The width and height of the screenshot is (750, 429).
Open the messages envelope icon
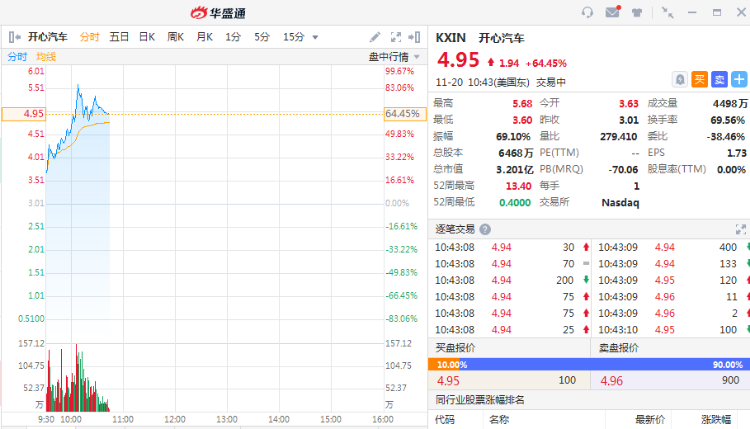click(613, 12)
